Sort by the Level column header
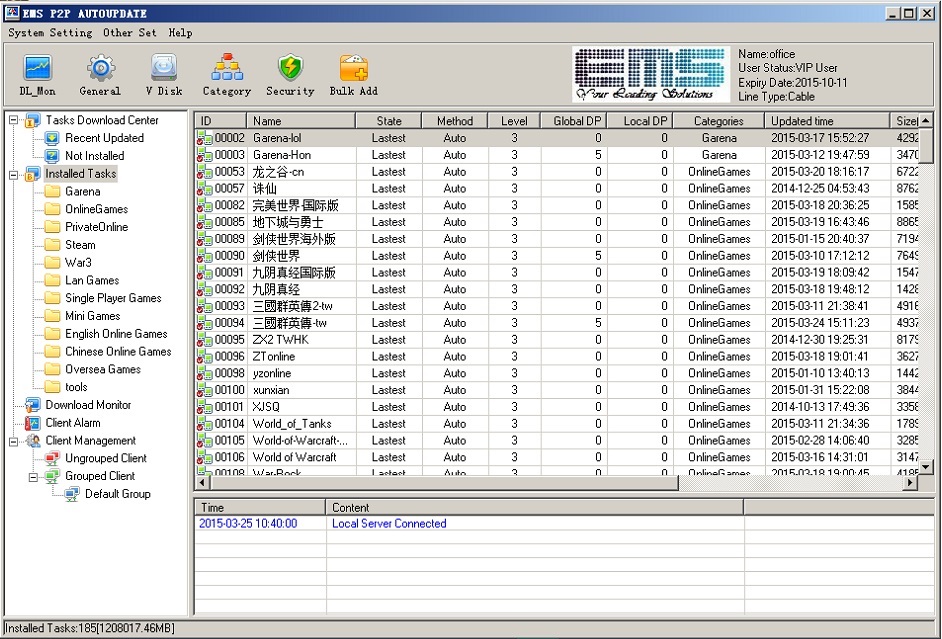Image resolution: width=942 pixels, height=639 pixels. click(514, 121)
